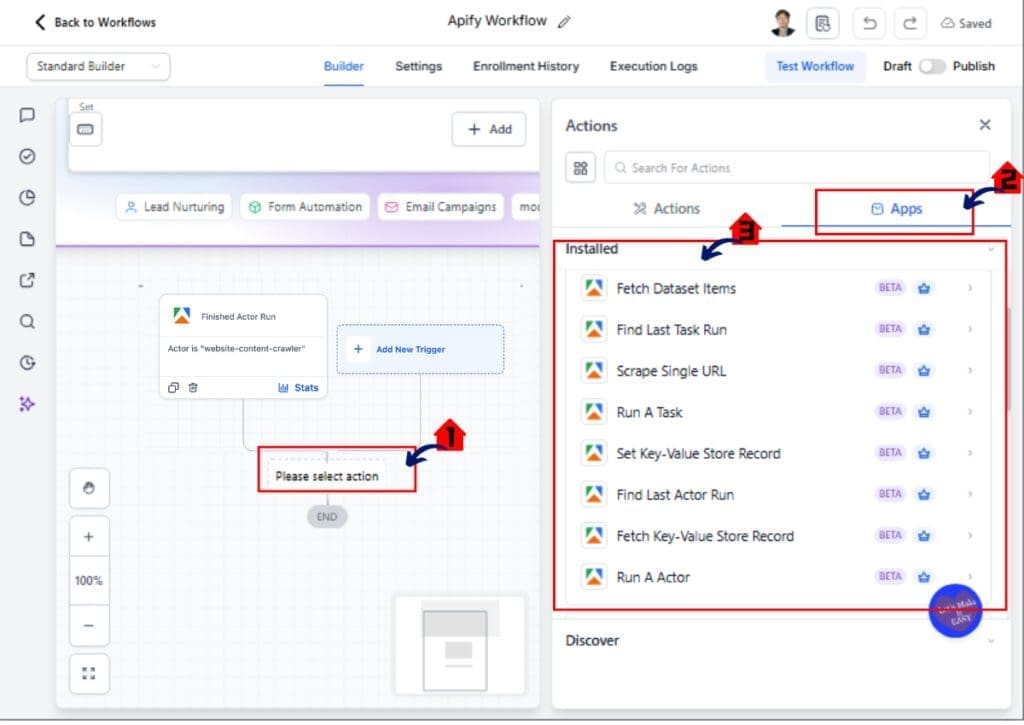Click the Search For Actions field
The height and width of the screenshot is (725, 1024).
click(x=797, y=168)
